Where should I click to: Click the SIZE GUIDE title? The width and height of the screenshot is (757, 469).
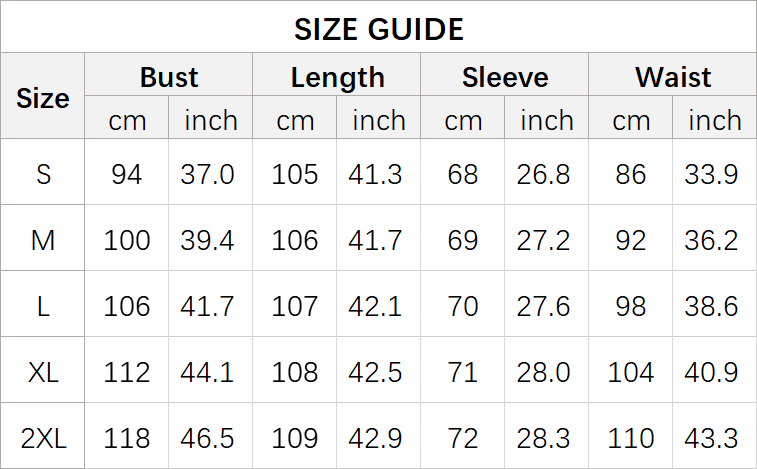click(x=378, y=29)
